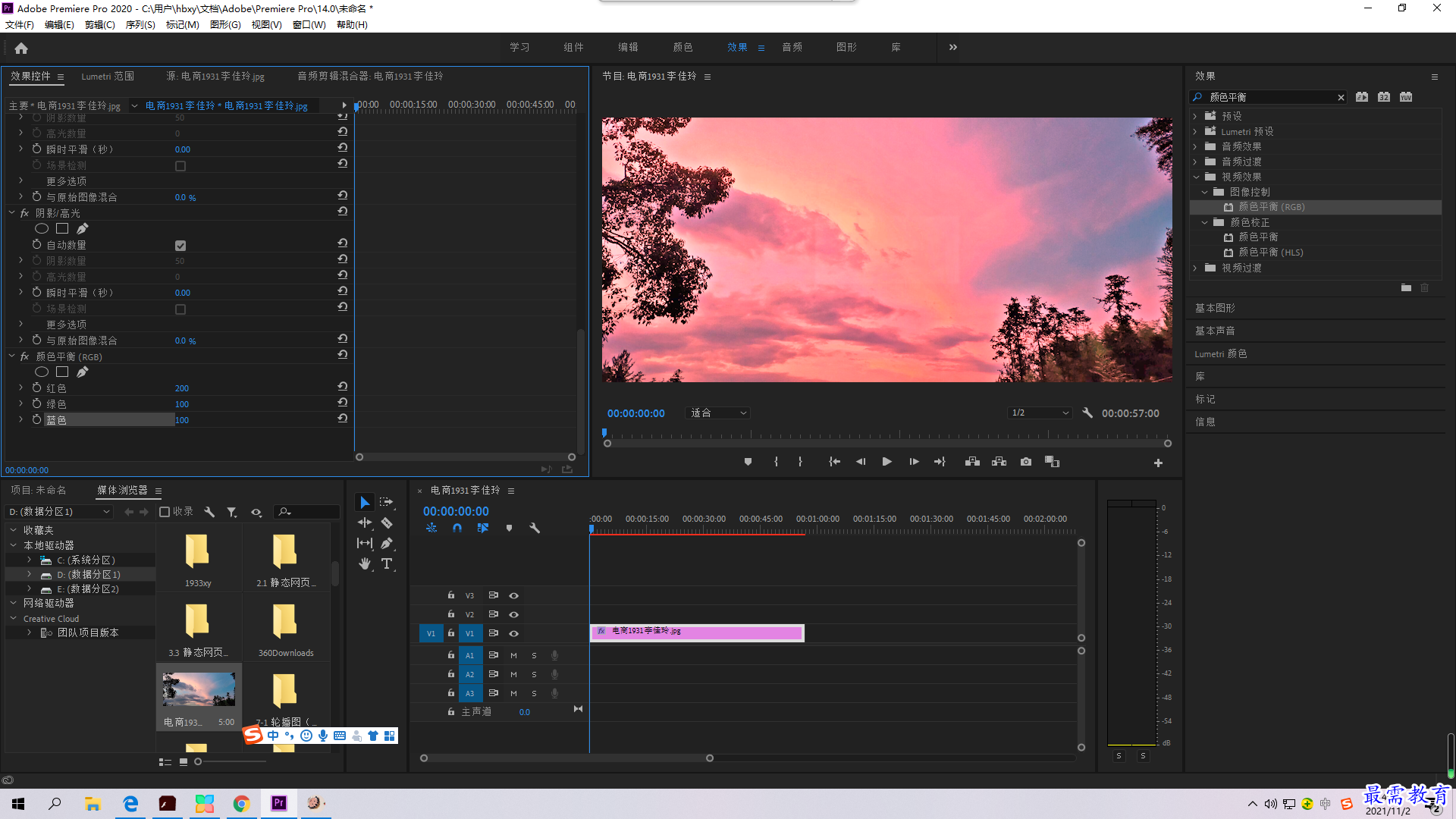This screenshot has height=819, width=1456.
Task: Select the 颜色平衡 (HLS) effect
Action: pyautogui.click(x=1271, y=252)
